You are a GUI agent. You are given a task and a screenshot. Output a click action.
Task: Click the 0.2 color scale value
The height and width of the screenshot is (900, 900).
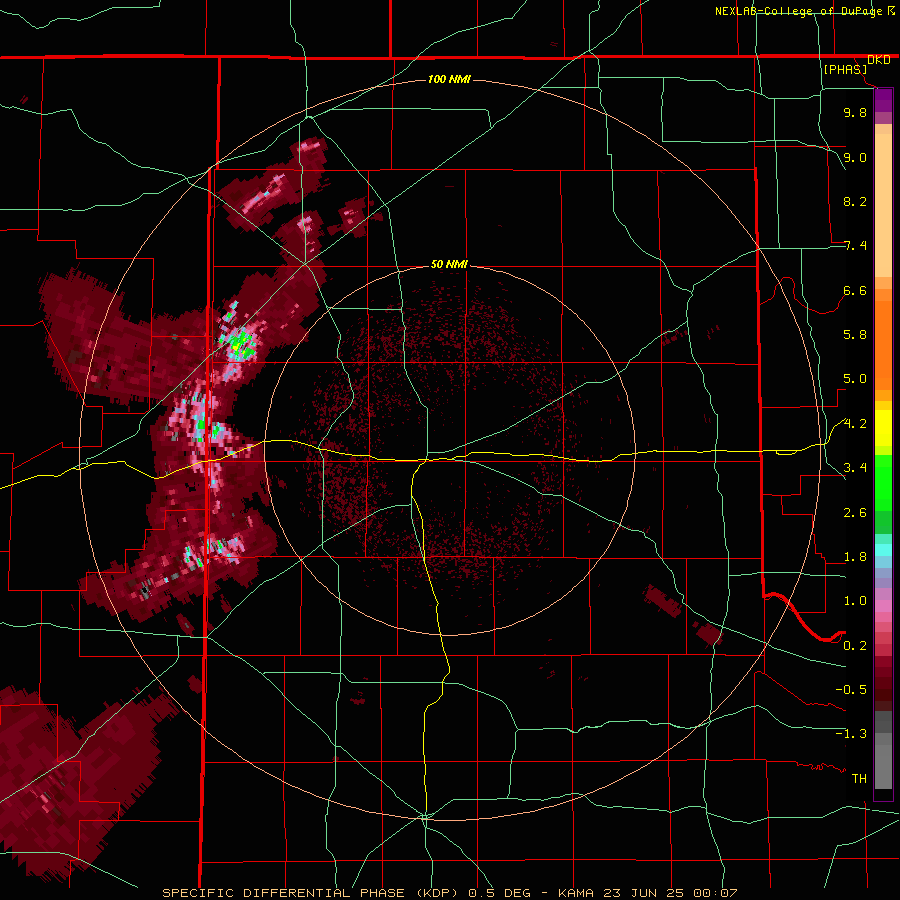coord(855,646)
